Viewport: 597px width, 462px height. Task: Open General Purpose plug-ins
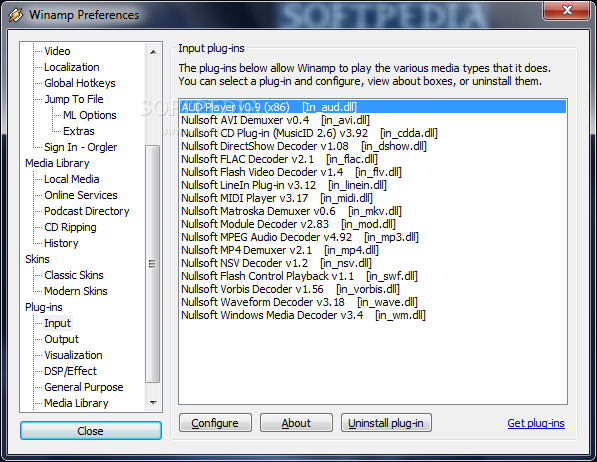(x=83, y=387)
